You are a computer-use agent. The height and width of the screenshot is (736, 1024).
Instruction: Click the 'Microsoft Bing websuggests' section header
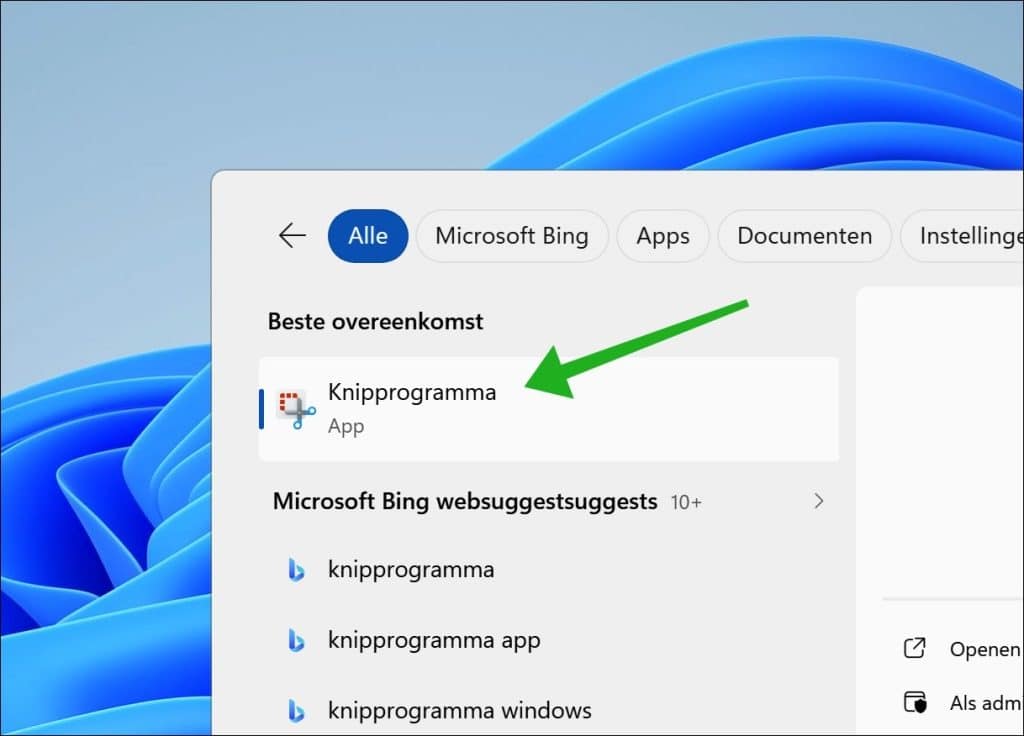point(464,501)
